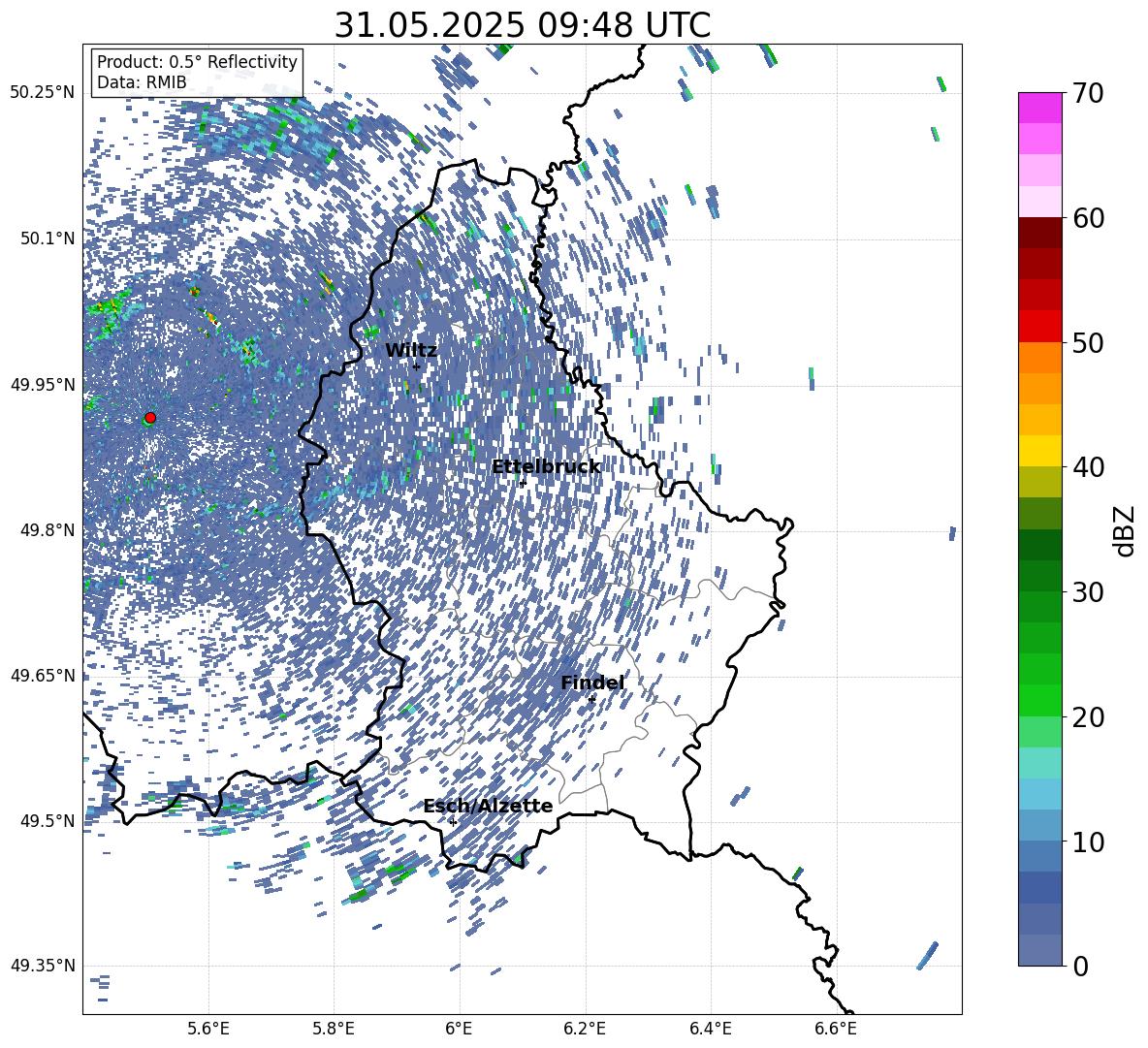This screenshot has height=1048, width=1148.
Task: Click the title 31.05.2025 09:48 UTC
Action: [x=523, y=25]
